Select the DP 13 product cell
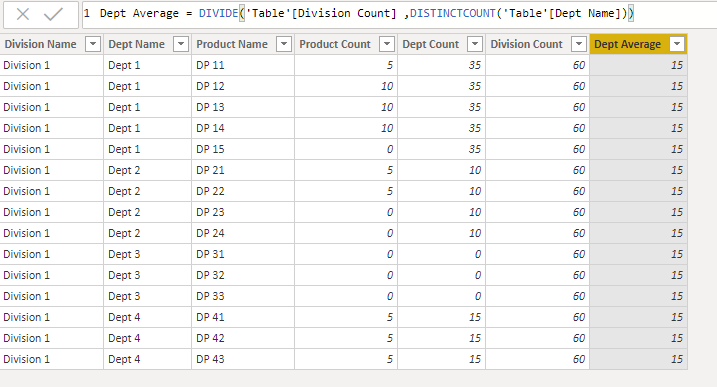717x387 pixels. 243,107
